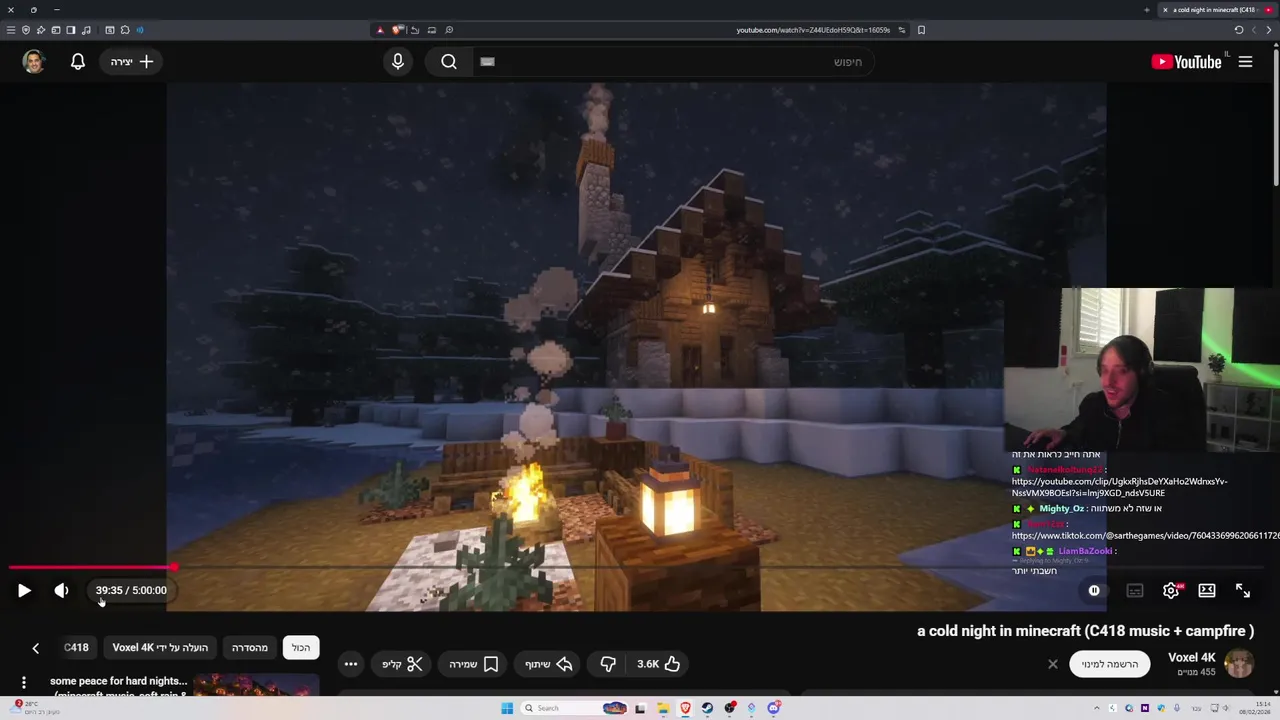
Task: Show more chips with the arrow
Action: point(35,648)
